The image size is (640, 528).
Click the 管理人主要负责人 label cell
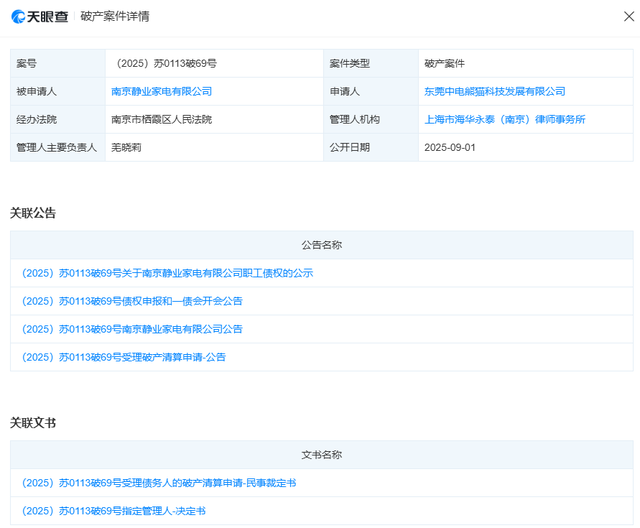click(x=58, y=148)
